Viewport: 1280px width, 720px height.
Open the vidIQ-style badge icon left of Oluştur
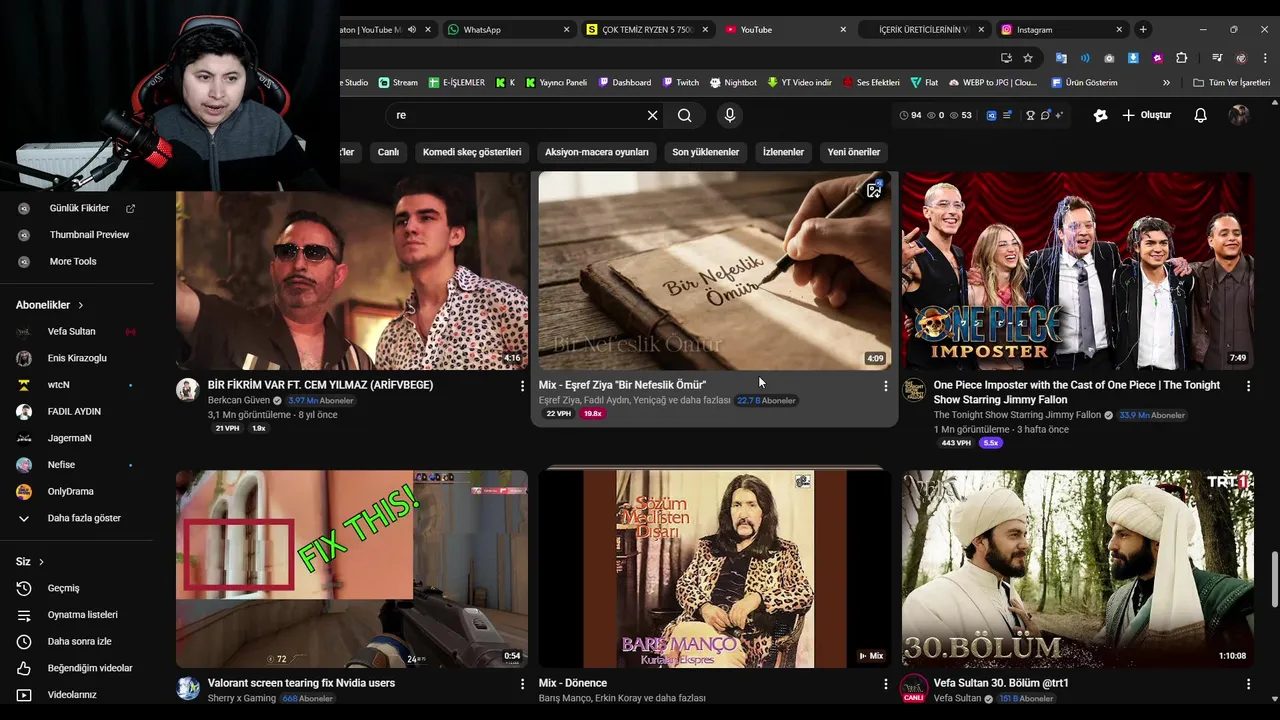pos(1100,115)
